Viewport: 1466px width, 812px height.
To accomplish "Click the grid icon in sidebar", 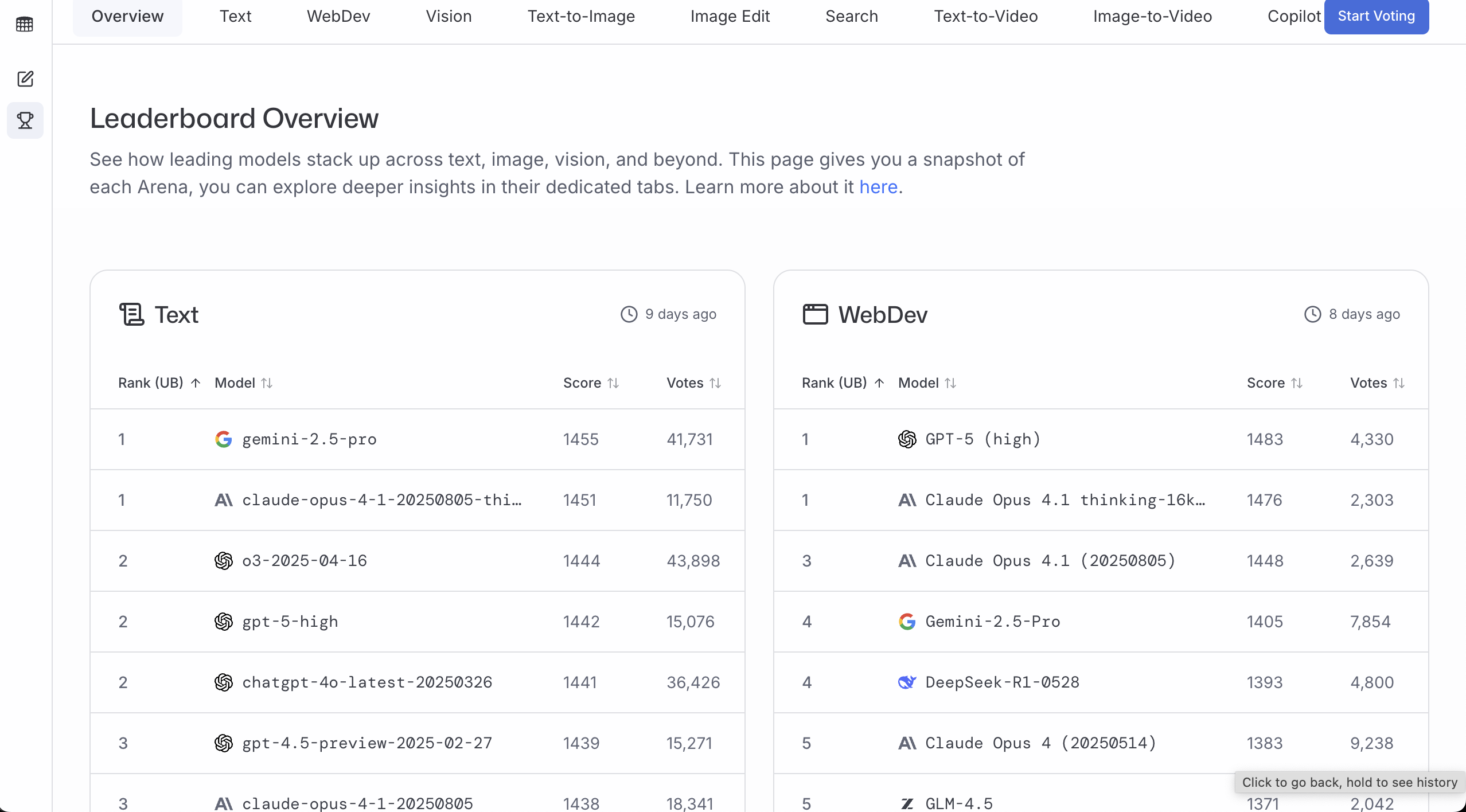I will 25,24.
